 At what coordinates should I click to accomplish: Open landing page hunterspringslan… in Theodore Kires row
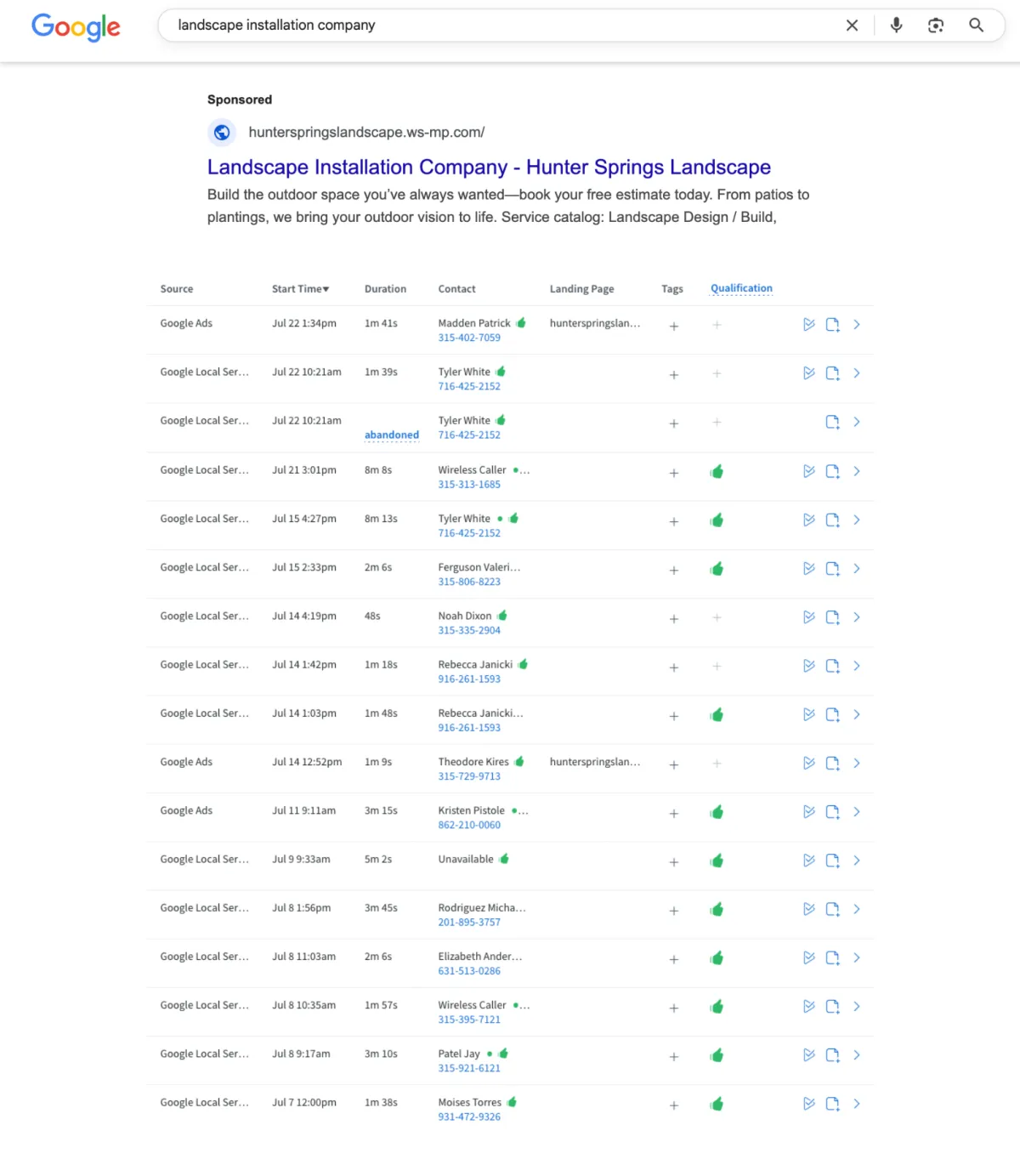(595, 762)
